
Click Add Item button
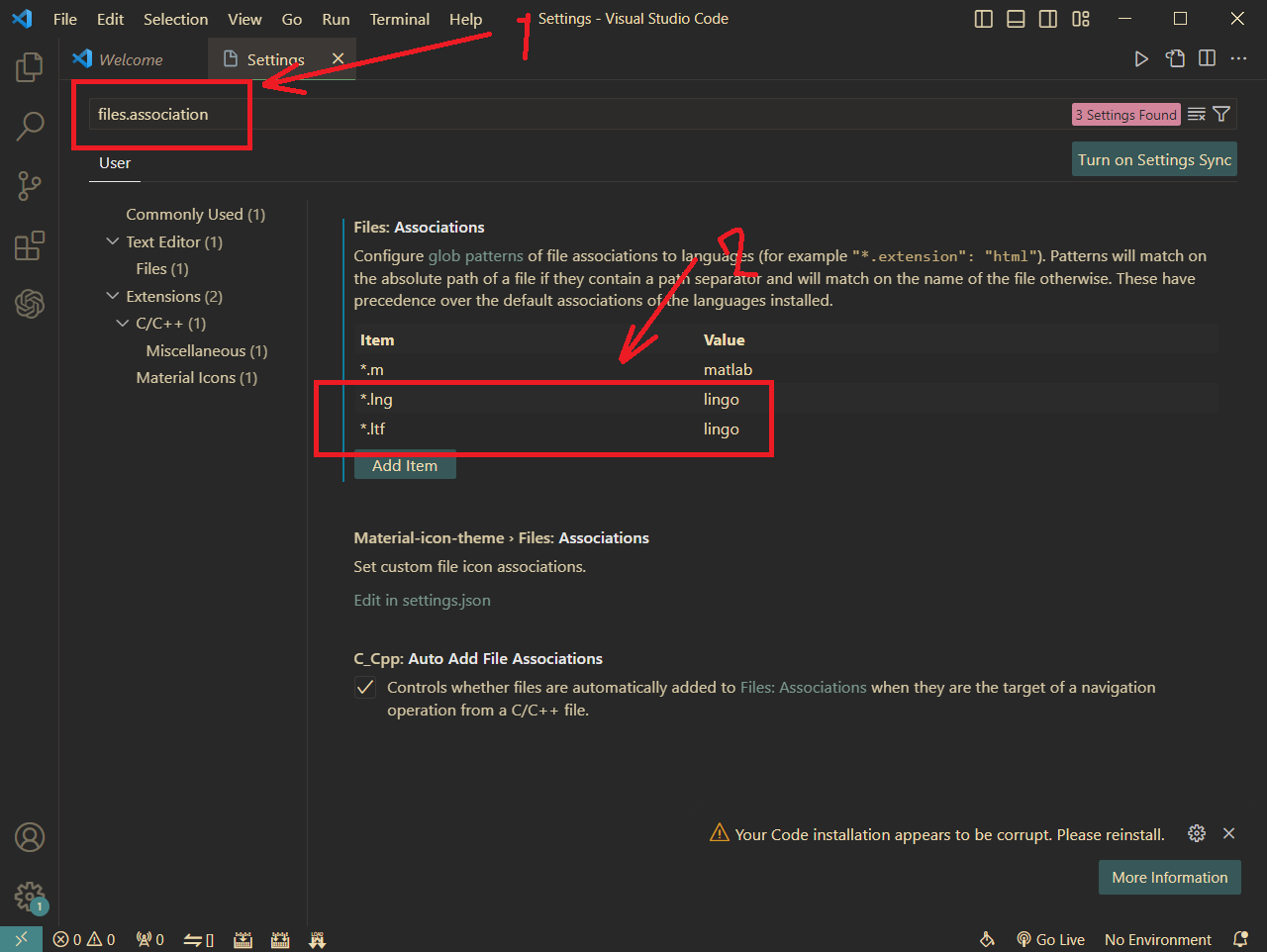[x=405, y=465]
